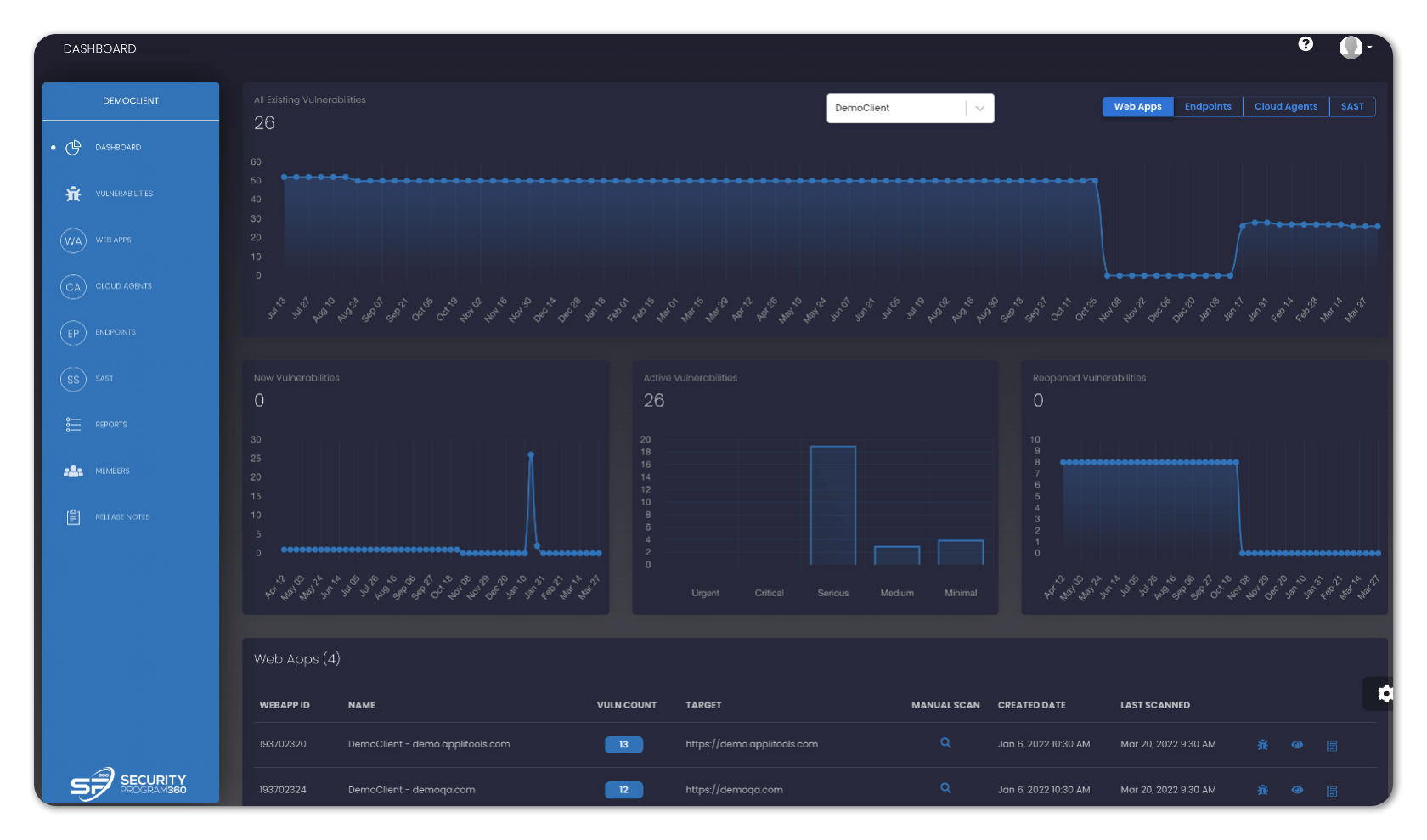Viewport: 1427px width, 840px height.
Task: Switch to the Cloud Agents tab
Action: coord(1286,106)
